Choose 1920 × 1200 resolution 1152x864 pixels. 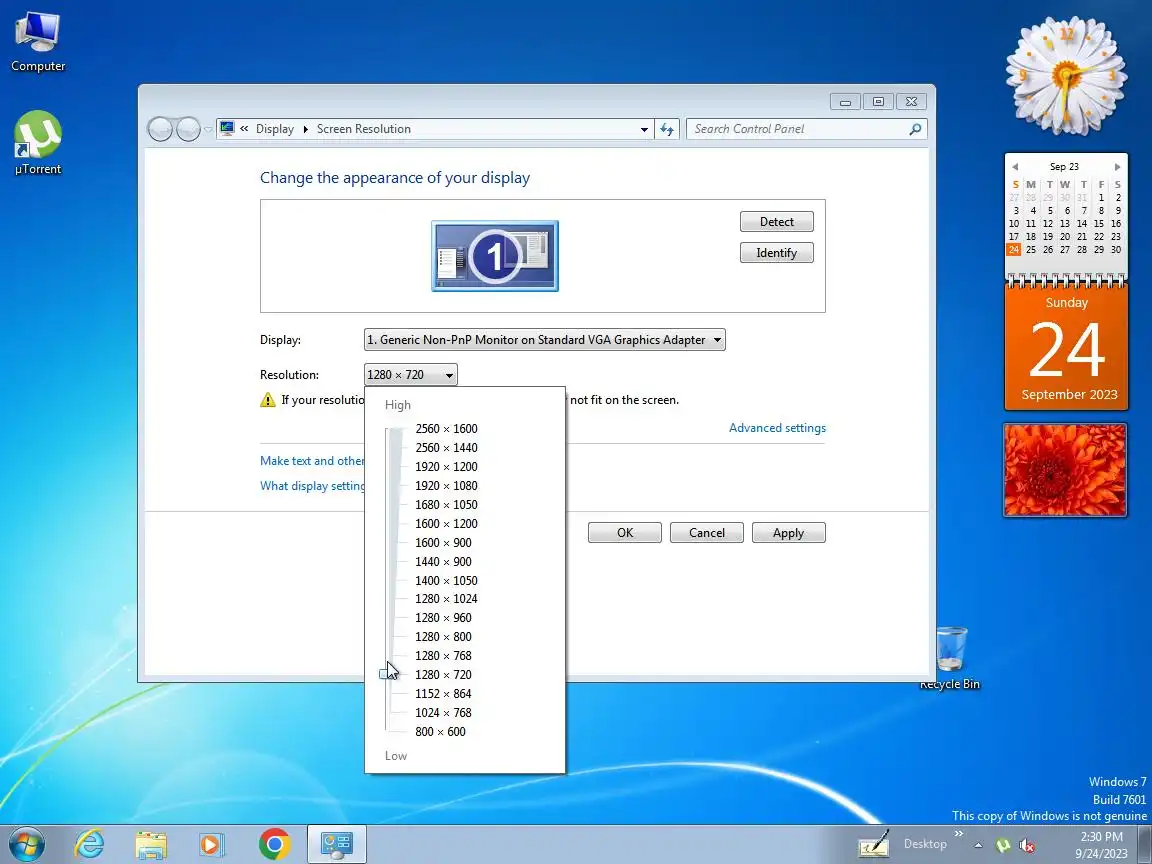pos(446,467)
